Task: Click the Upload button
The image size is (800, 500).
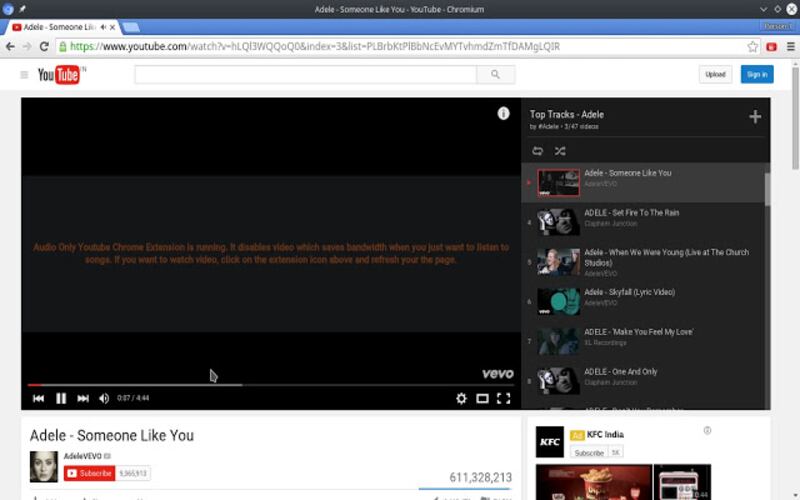Action: point(715,74)
